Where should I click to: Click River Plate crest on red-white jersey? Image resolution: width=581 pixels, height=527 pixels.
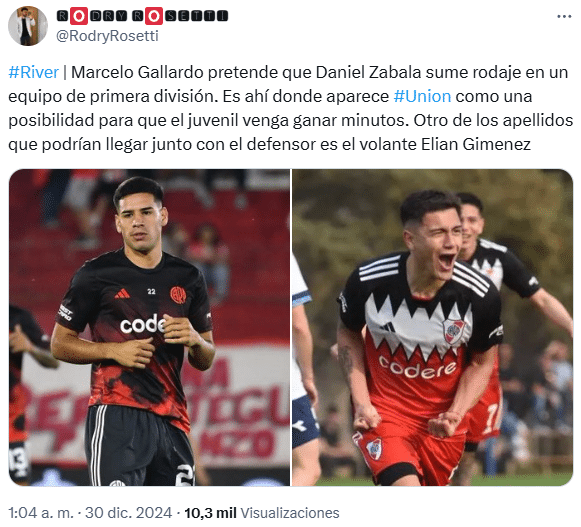click(454, 331)
